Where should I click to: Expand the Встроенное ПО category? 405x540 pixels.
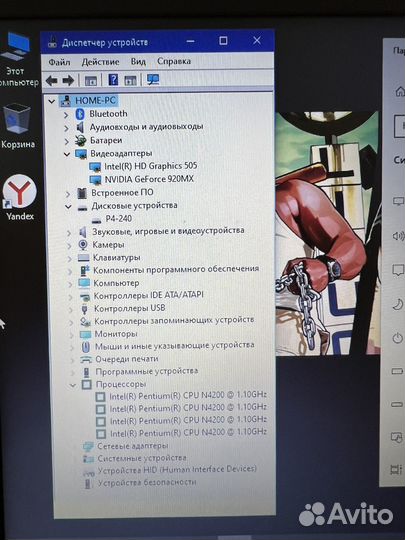[x=68, y=194]
